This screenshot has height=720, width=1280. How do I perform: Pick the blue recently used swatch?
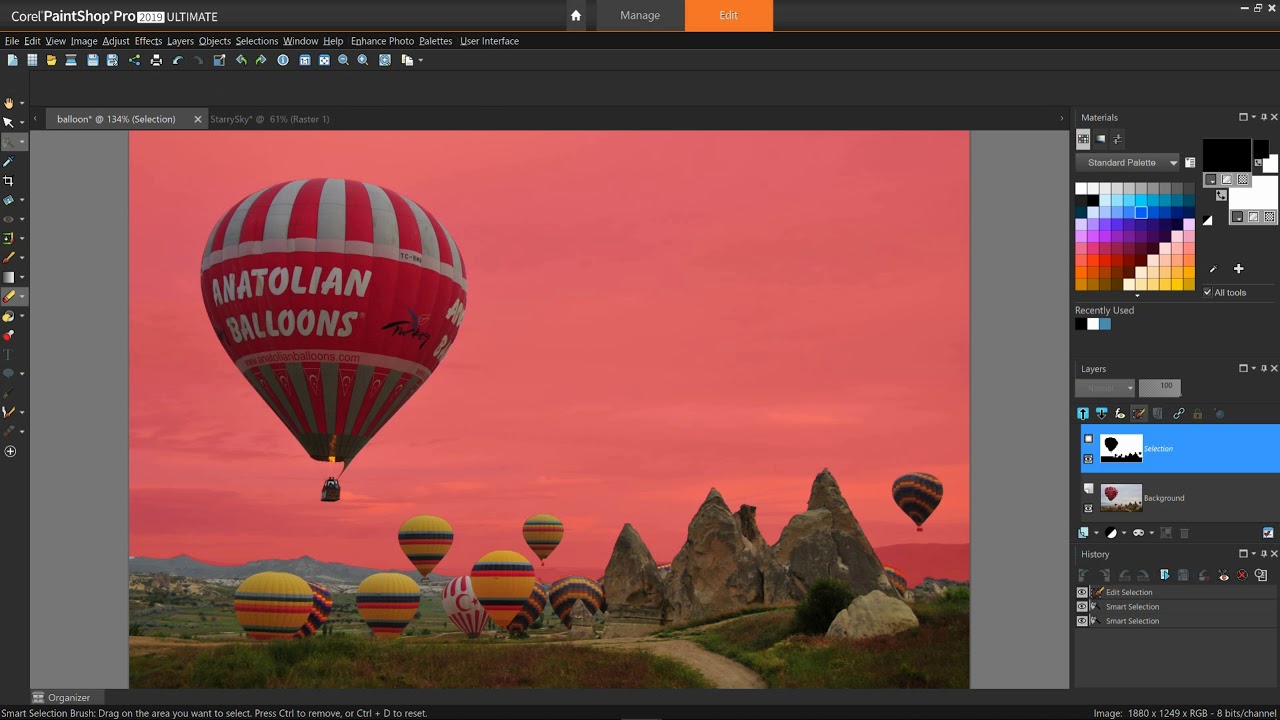coord(1105,324)
